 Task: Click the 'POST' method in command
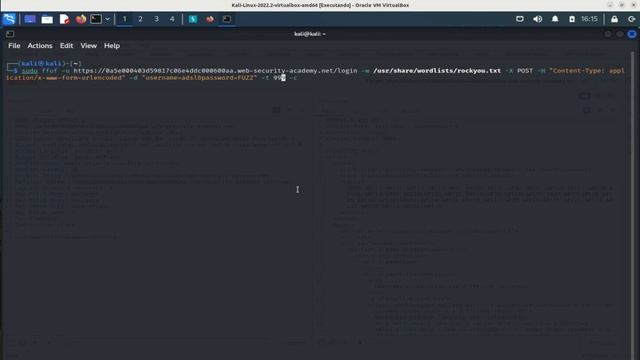point(525,71)
